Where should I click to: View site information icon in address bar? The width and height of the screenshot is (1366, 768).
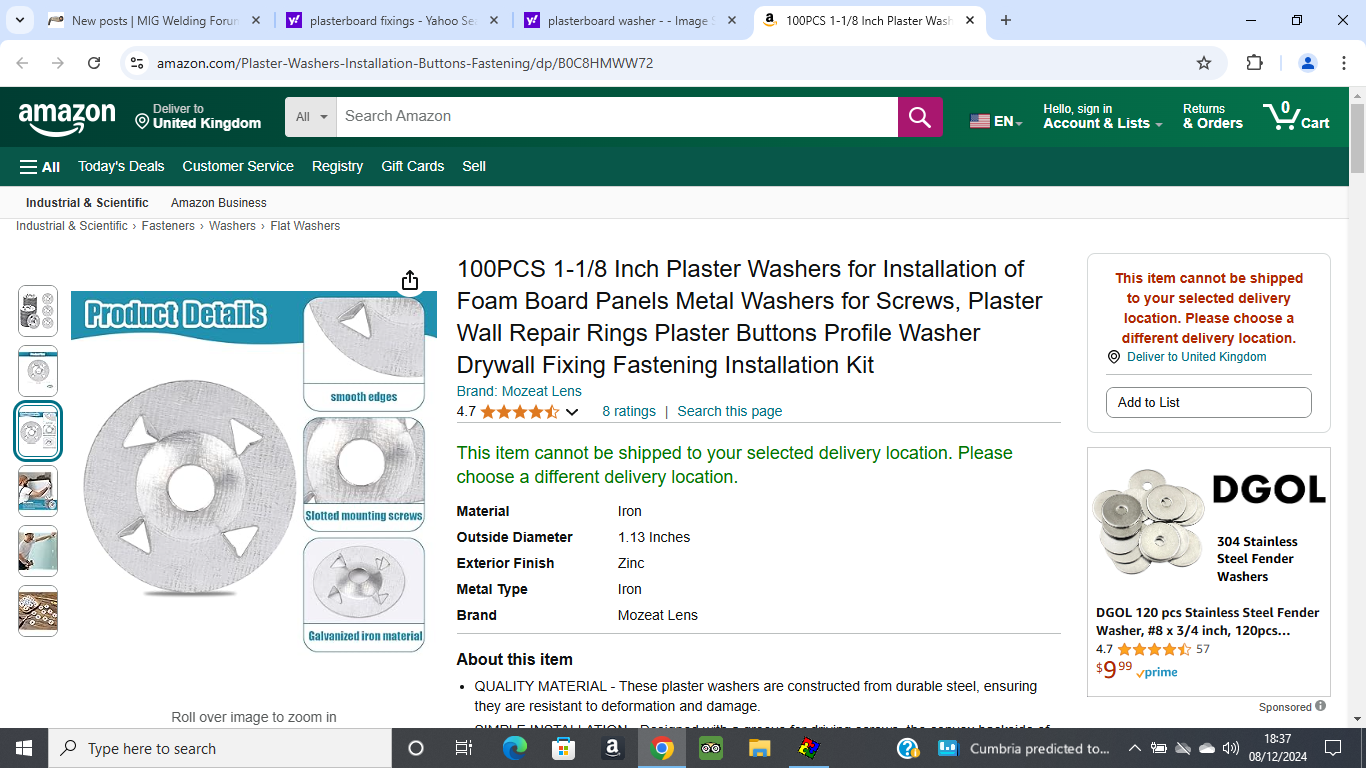(x=137, y=63)
